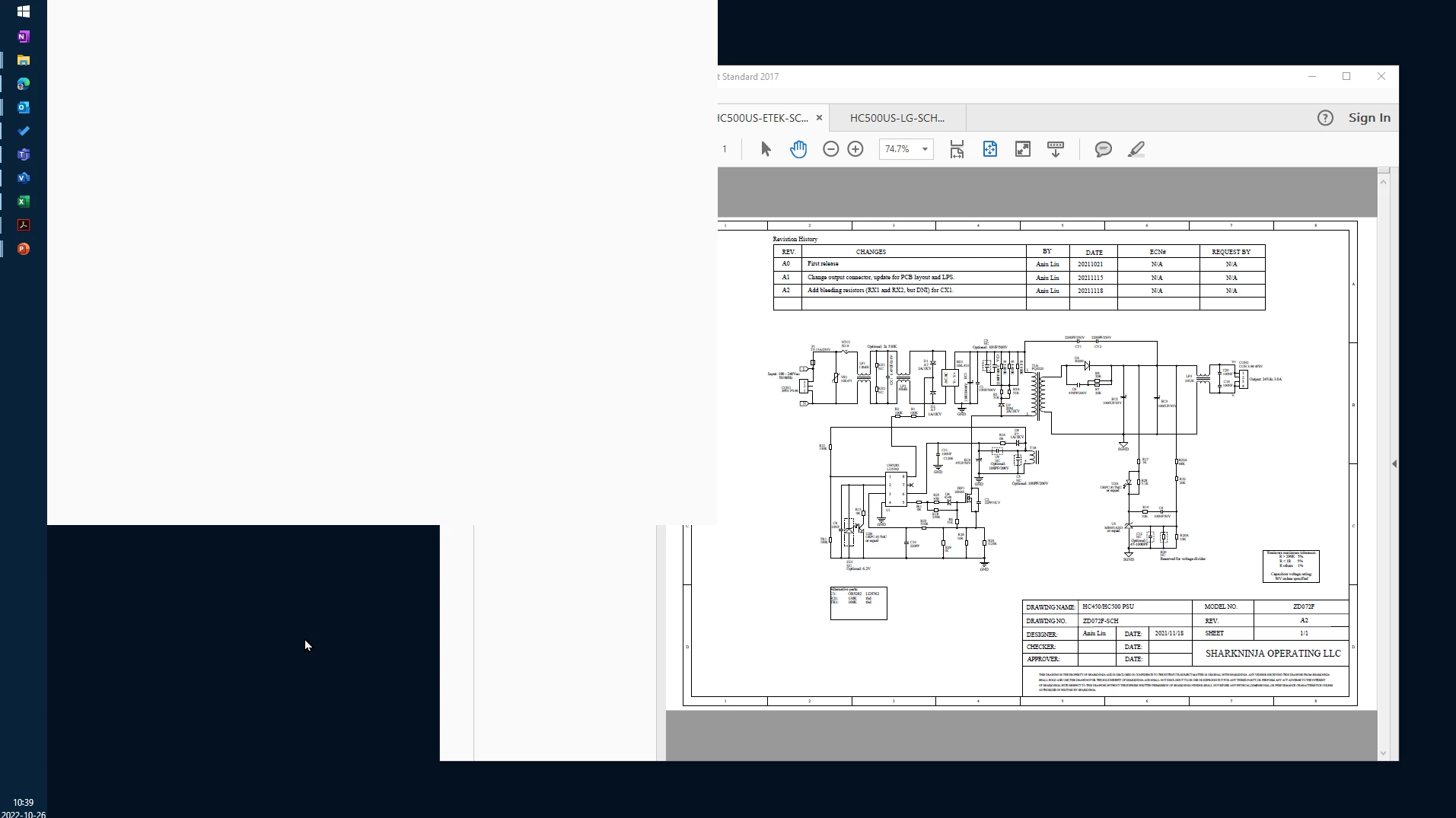Click 'First release' in the revision table
Screen dimensions: 1456x818
point(823,264)
